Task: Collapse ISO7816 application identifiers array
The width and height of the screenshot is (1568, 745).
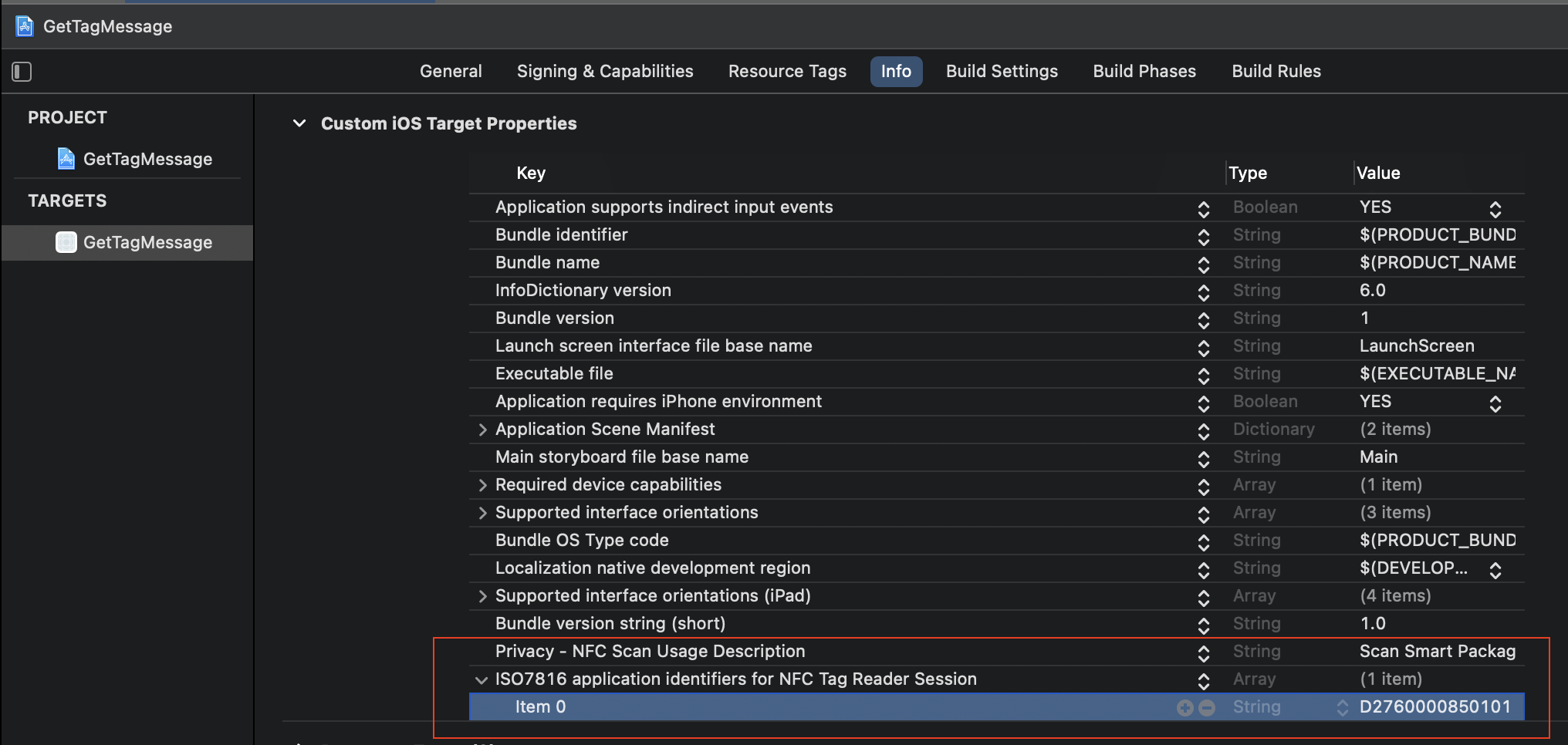Action: pyautogui.click(x=482, y=679)
